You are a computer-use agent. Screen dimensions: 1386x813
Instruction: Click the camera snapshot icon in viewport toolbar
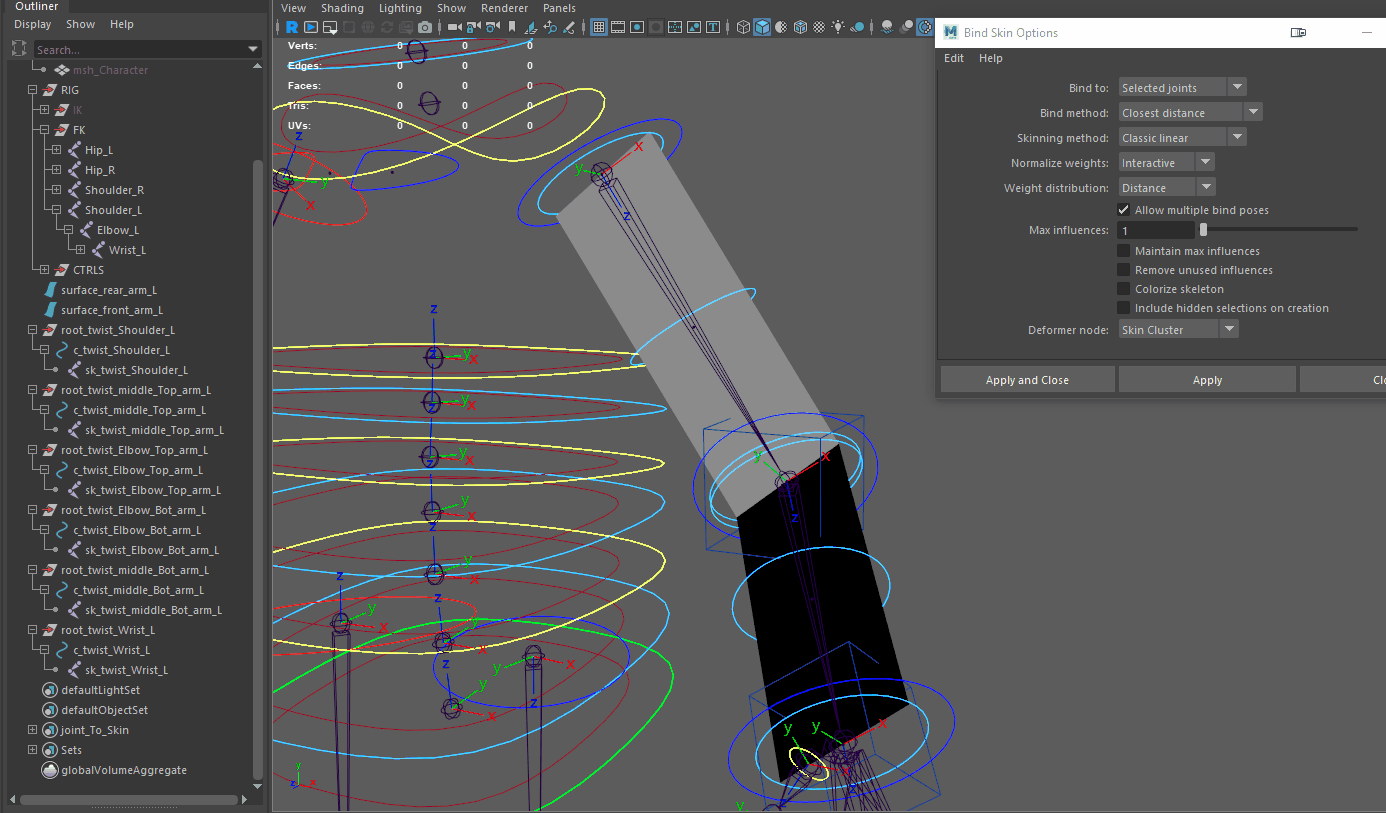(x=425, y=27)
